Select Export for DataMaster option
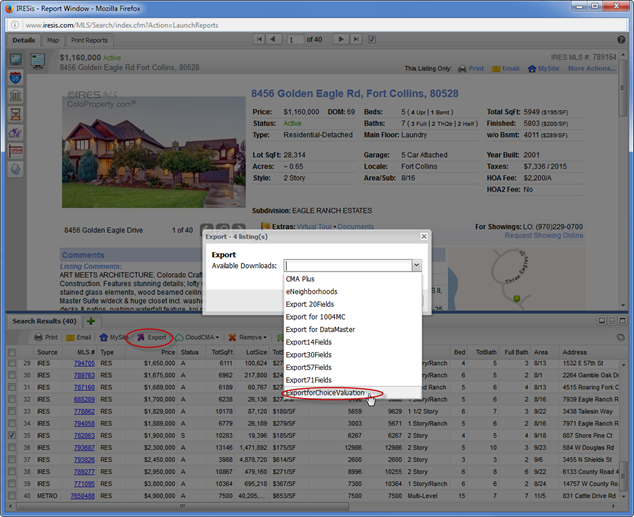 coord(320,329)
